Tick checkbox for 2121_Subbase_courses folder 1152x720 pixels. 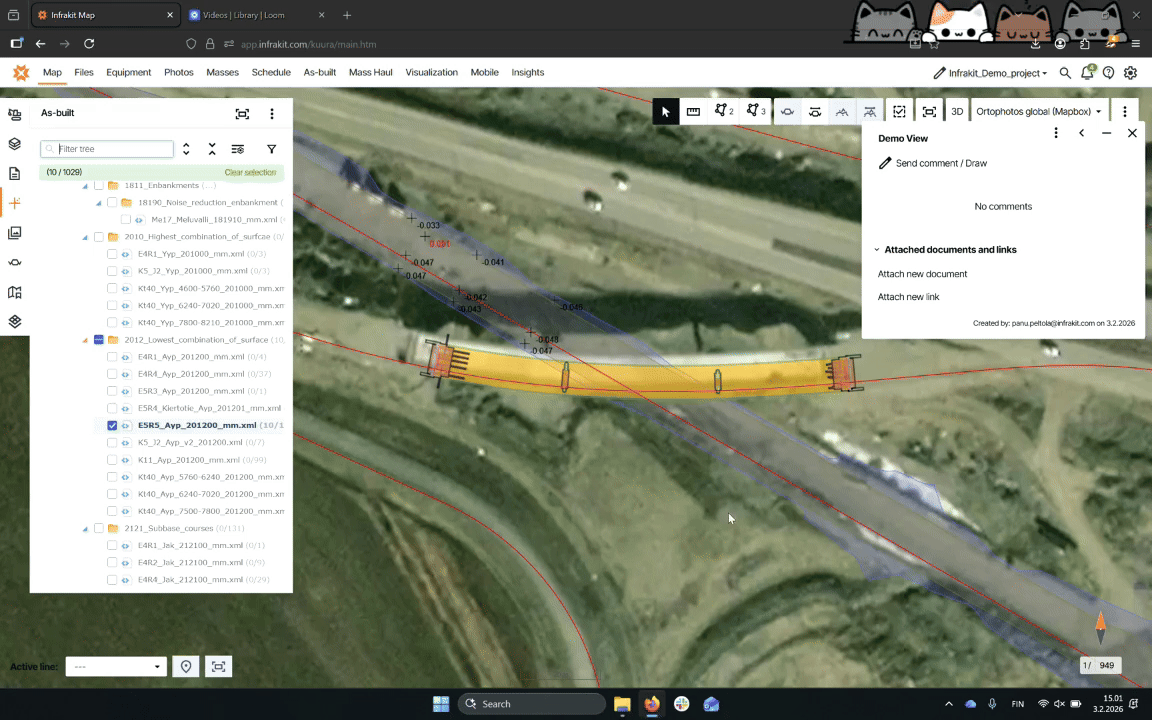point(98,528)
